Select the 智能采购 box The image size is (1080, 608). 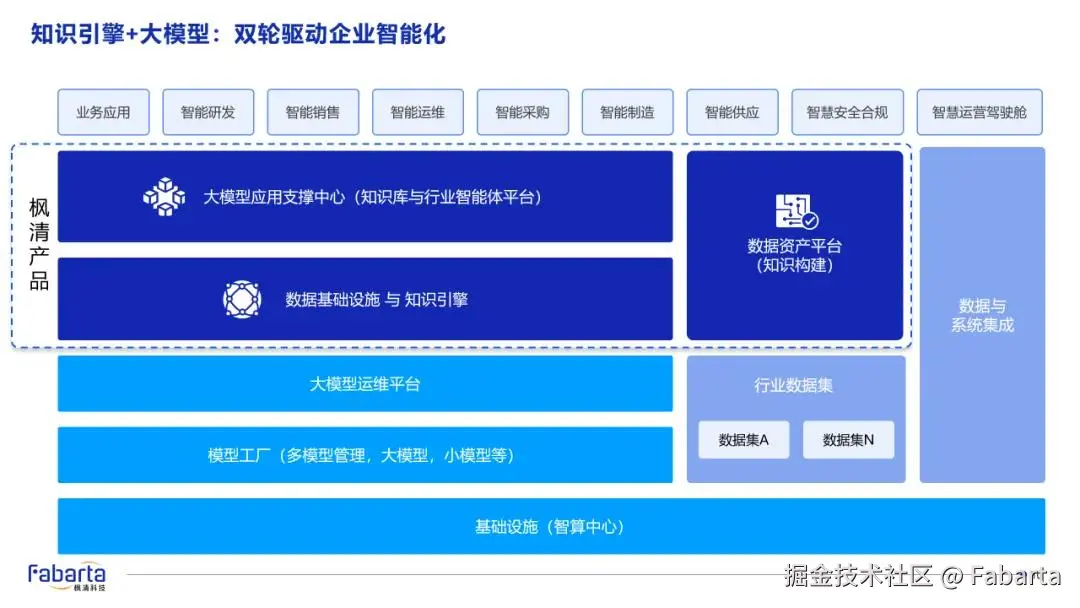click(x=523, y=112)
